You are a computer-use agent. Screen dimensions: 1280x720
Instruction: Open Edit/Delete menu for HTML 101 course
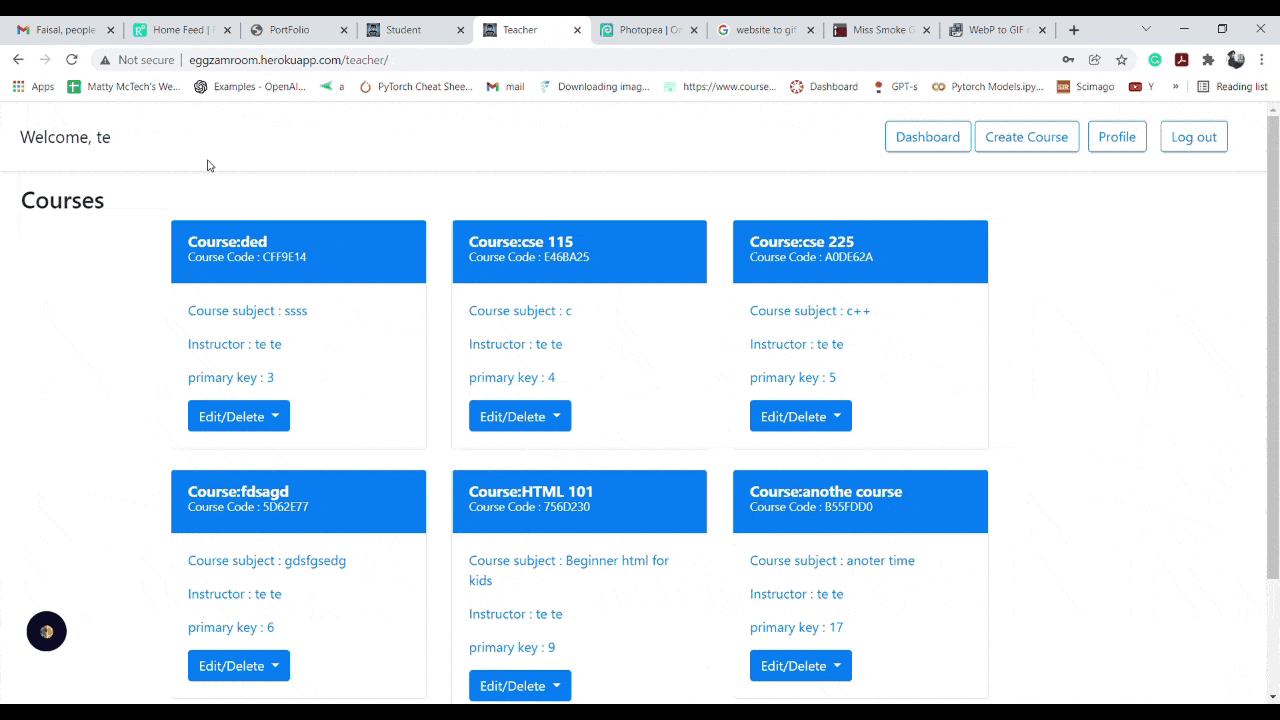point(519,686)
